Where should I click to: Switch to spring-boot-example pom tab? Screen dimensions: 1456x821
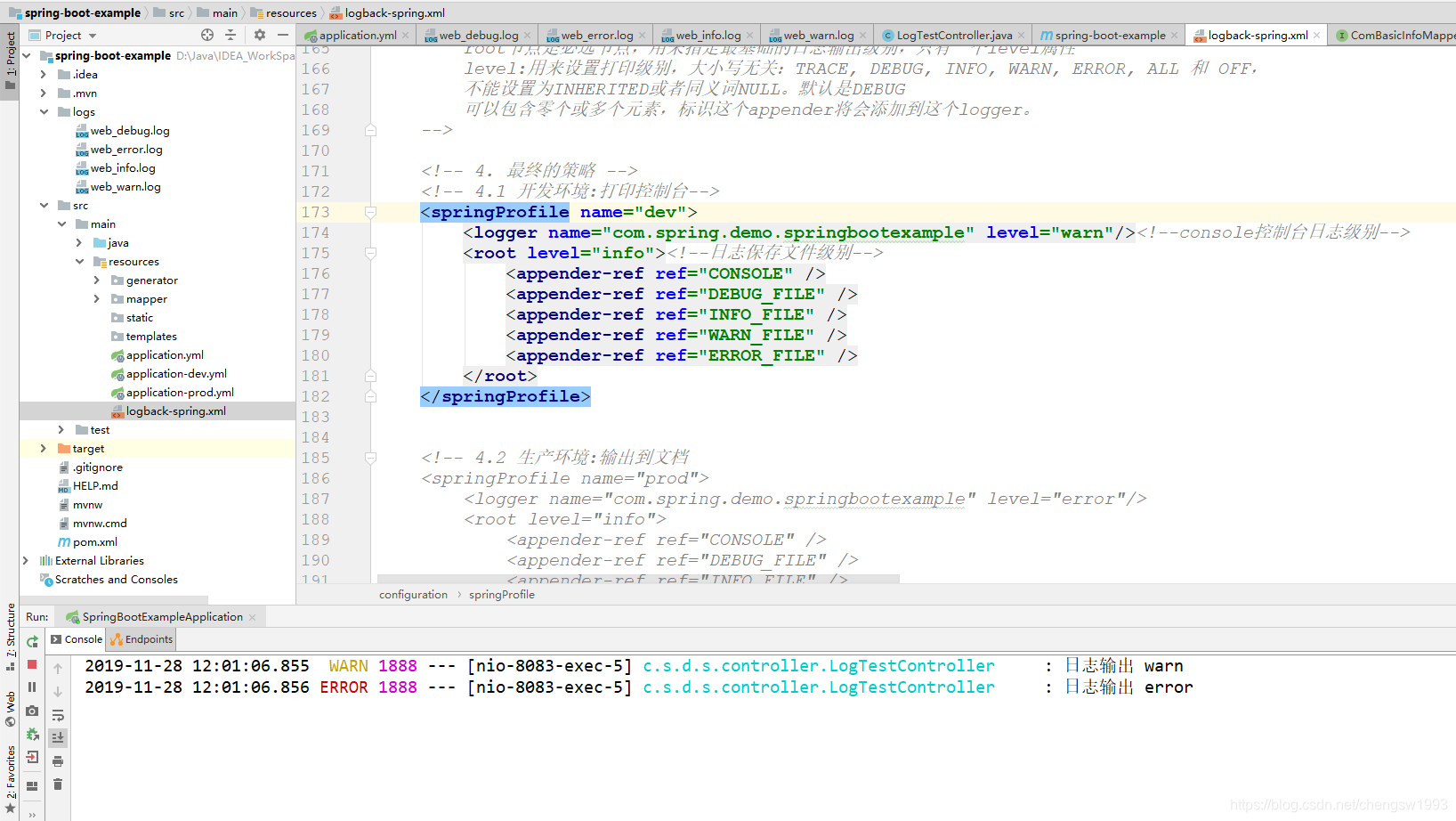click(1110, 36)
